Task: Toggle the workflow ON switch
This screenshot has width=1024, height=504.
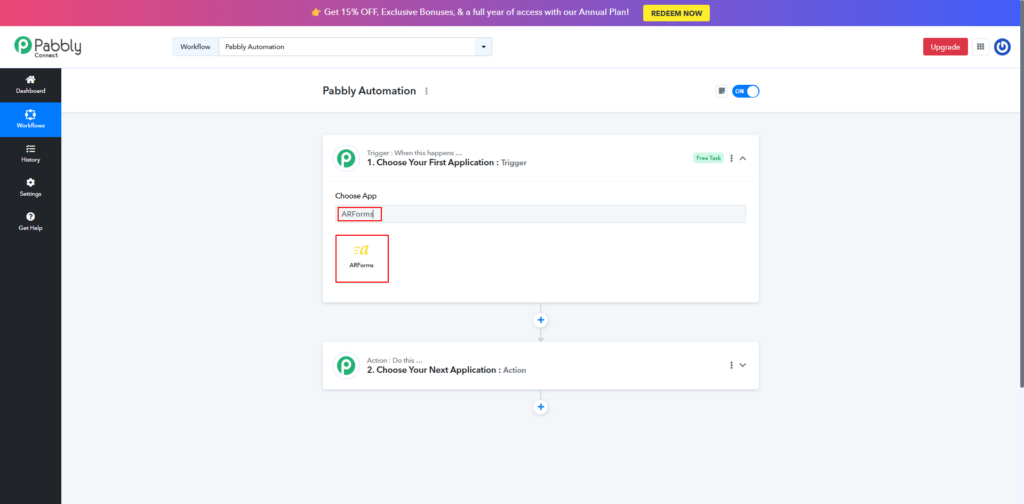Action: click(x=745, y=91)
